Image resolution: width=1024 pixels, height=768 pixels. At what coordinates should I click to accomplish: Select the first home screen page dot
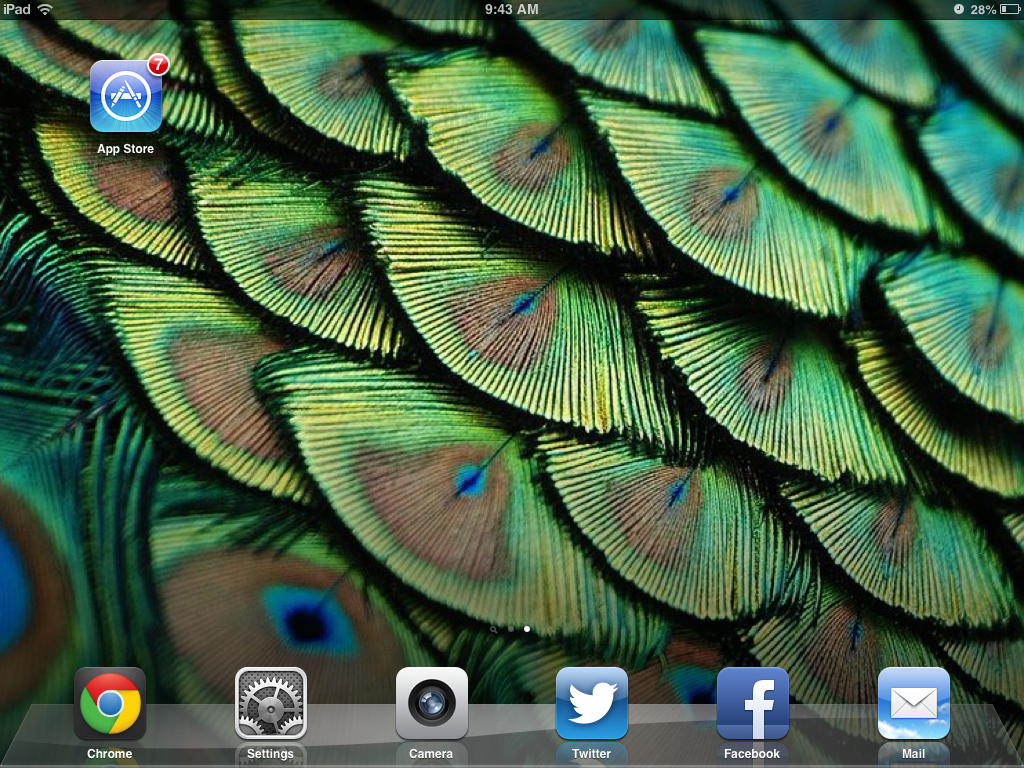[511, 630]
